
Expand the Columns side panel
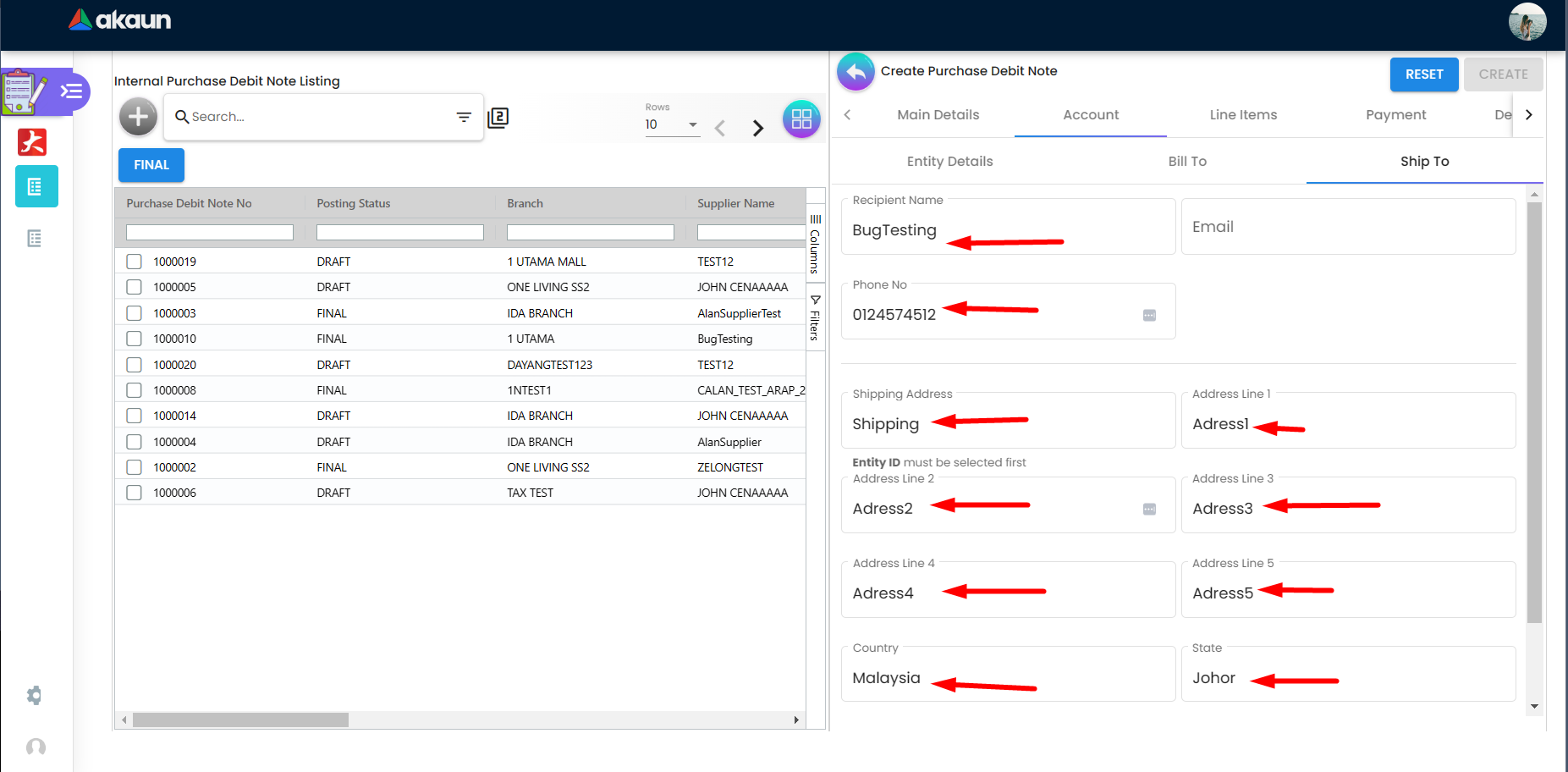(x=815, y=244)
